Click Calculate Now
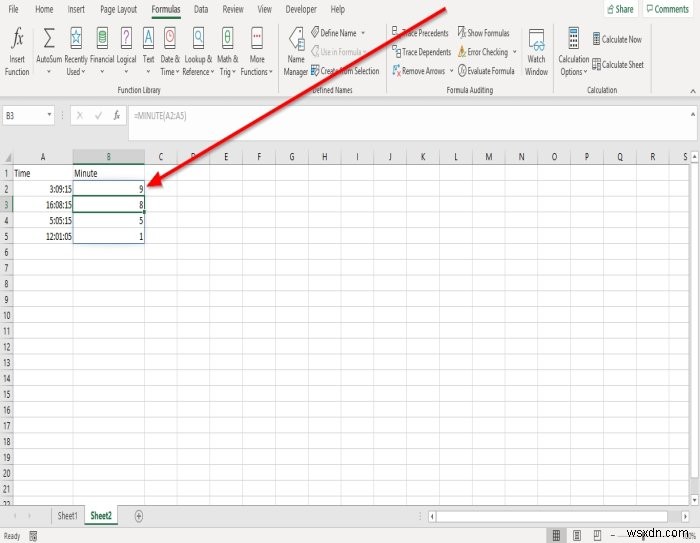This screenshot has height=543, width=700. 617,39
